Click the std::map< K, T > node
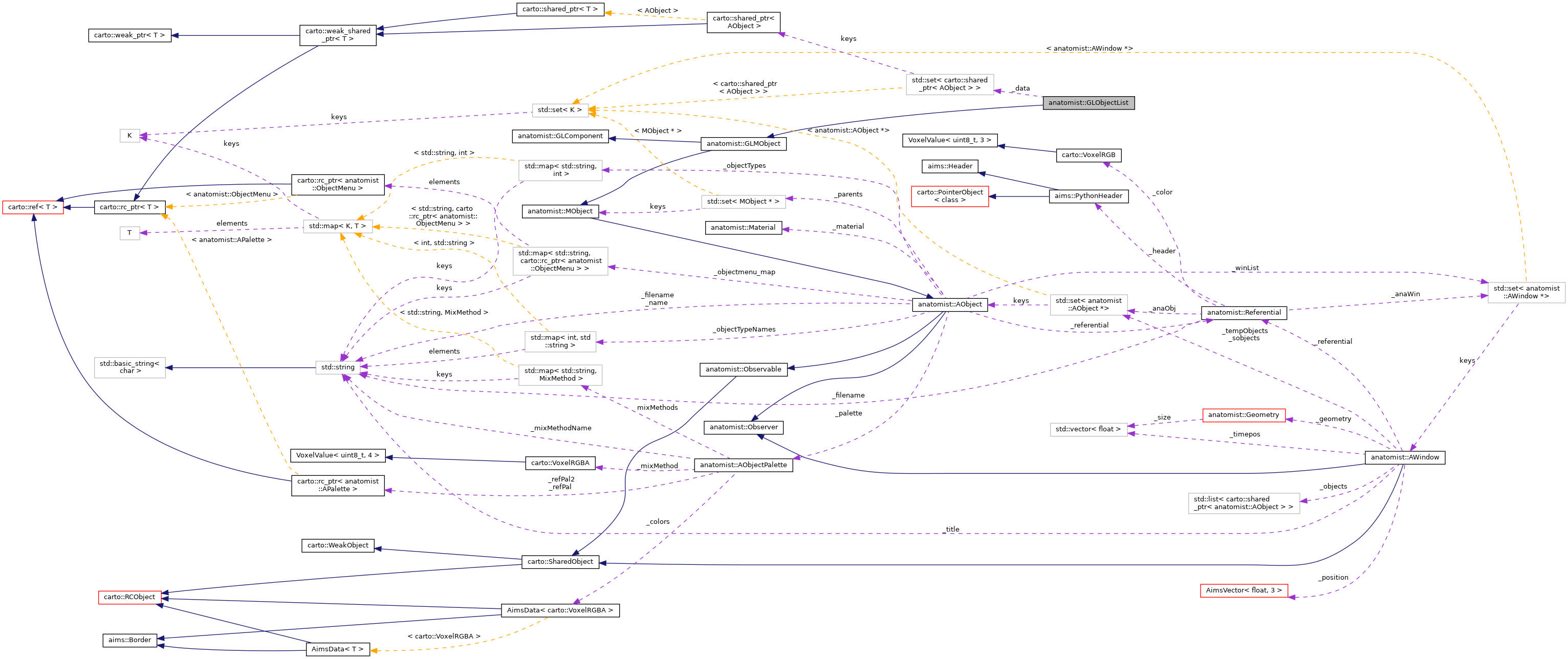The width and height of the screenshot is (1568, 659). click(338, 226)
